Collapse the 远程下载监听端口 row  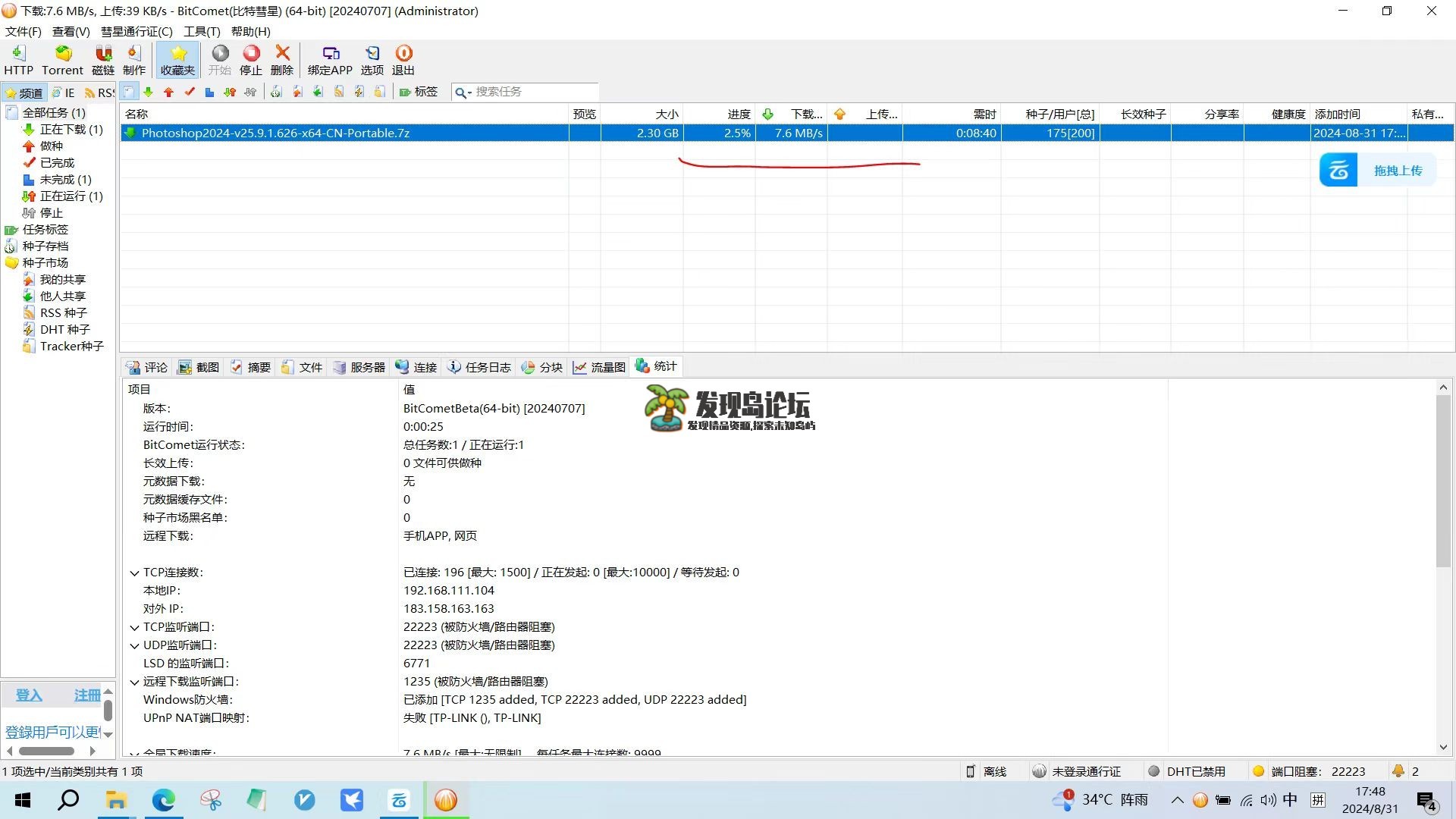tap(134, 682)
